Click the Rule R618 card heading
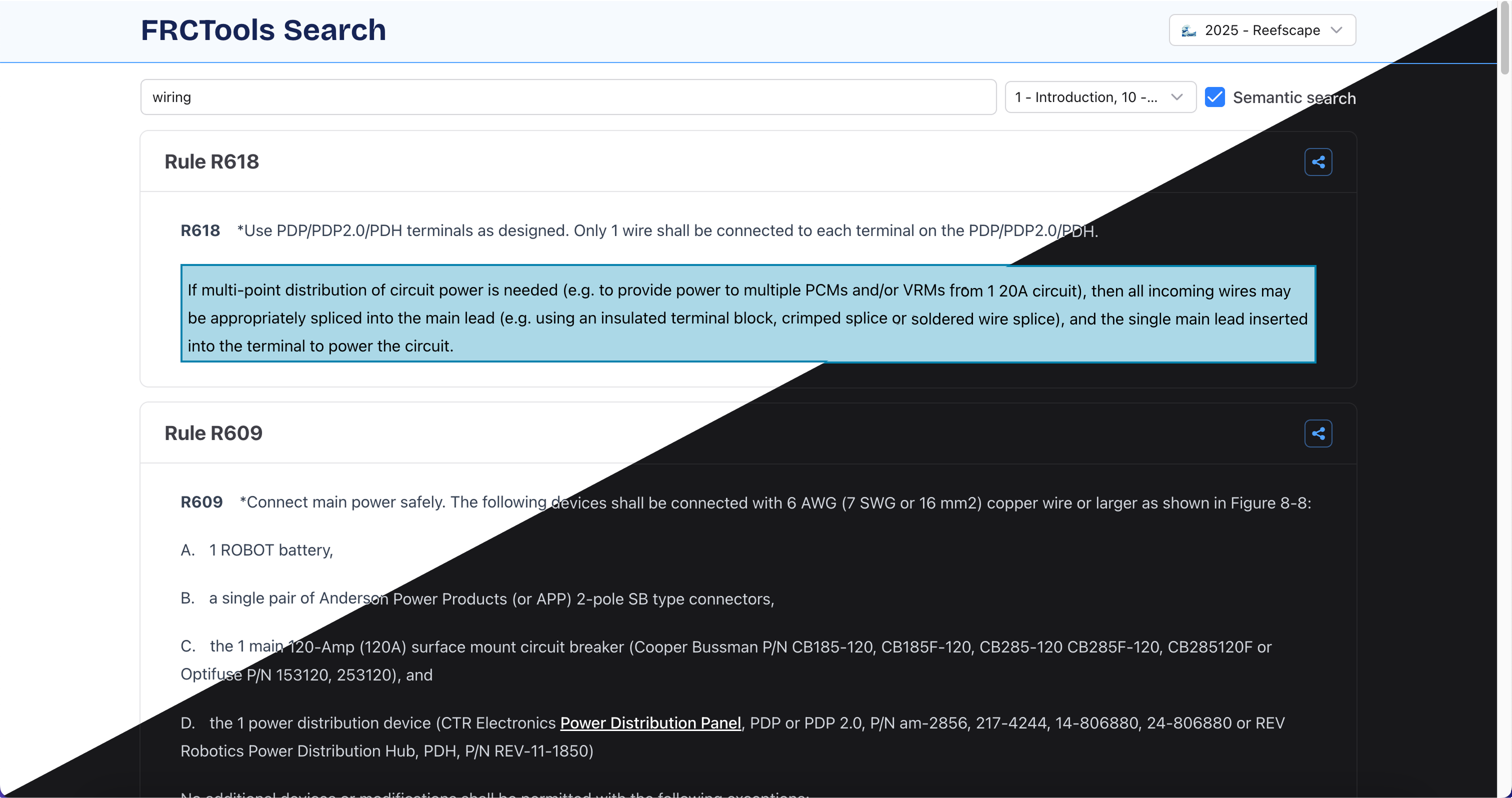The image size is (1512, 798). (x=211, y=162)
